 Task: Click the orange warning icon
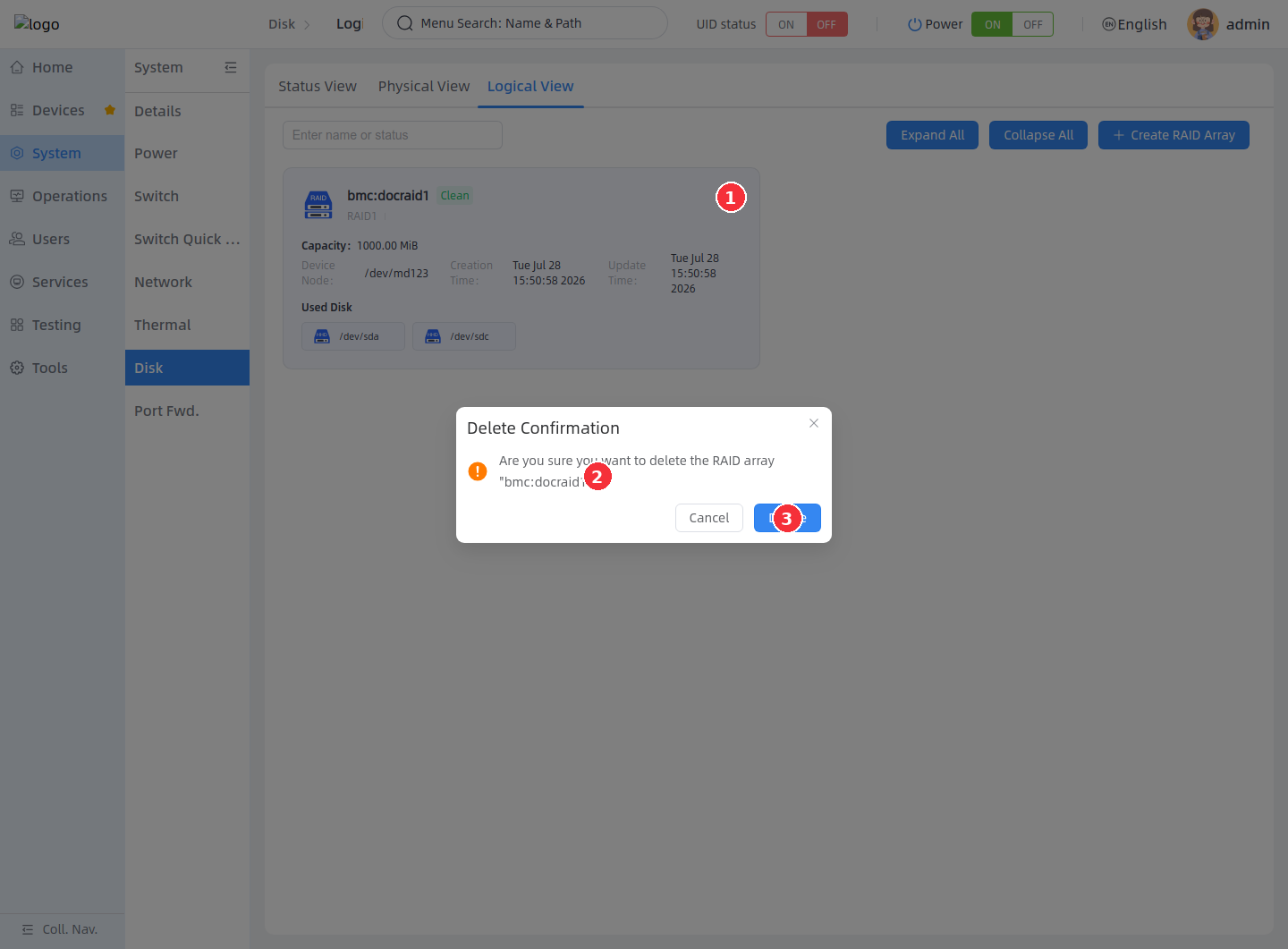478,470
